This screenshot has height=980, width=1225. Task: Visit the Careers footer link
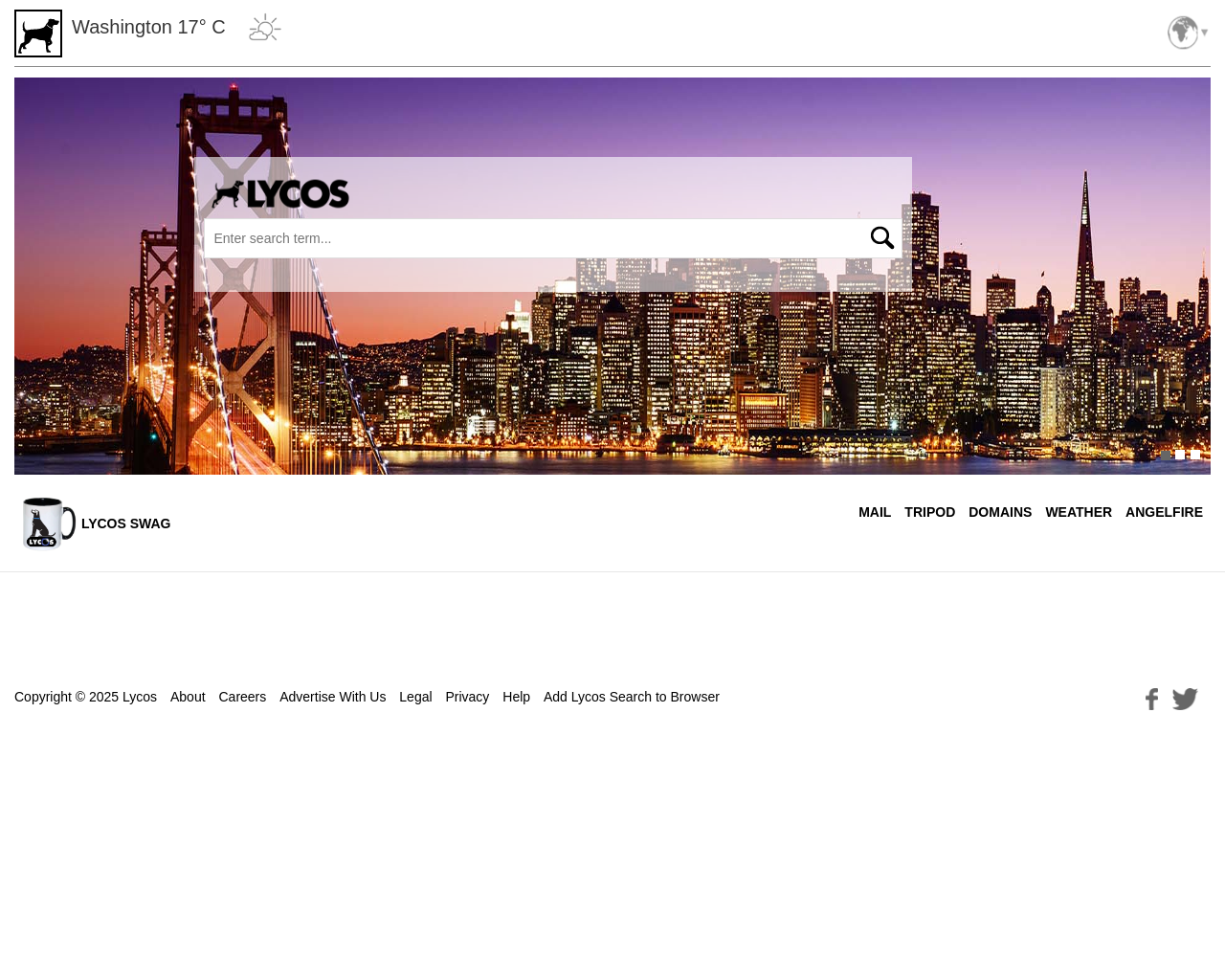coord(242,697)
